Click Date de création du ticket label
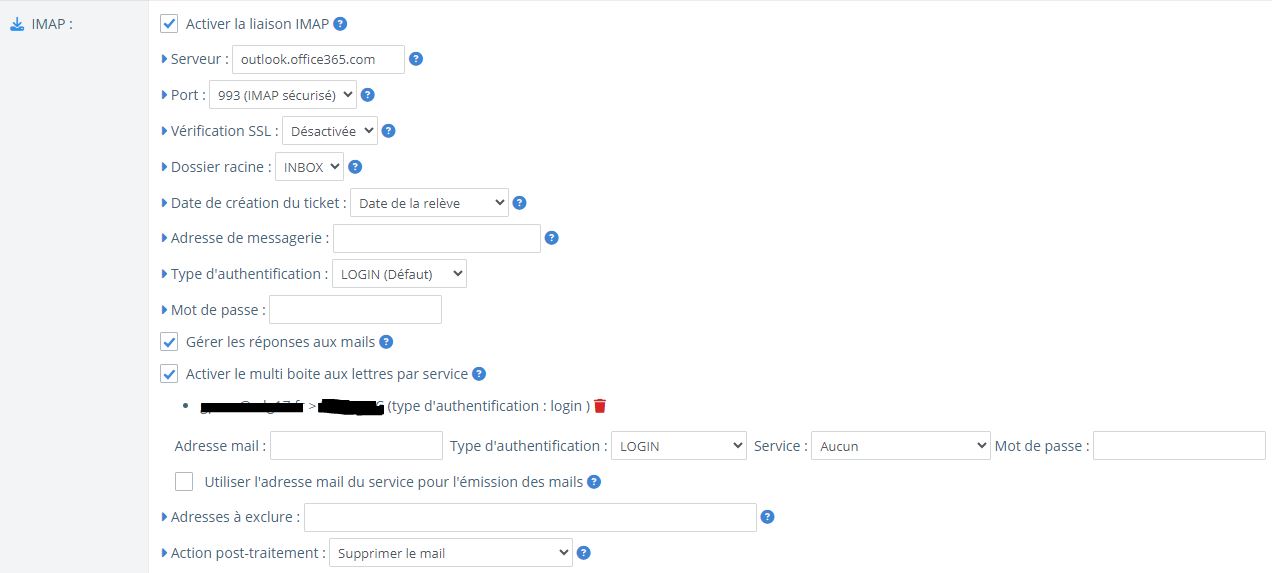Viewport: 1272px width, 573px height. (x=258, y=203)
